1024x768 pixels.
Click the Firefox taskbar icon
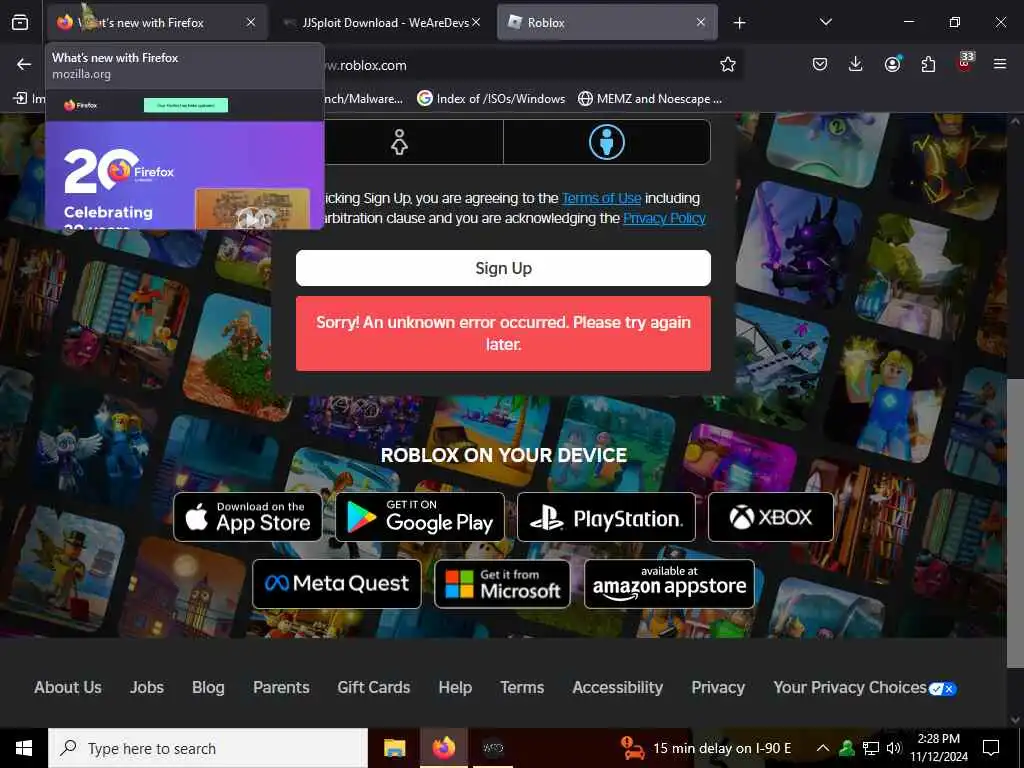coord(443,748)
